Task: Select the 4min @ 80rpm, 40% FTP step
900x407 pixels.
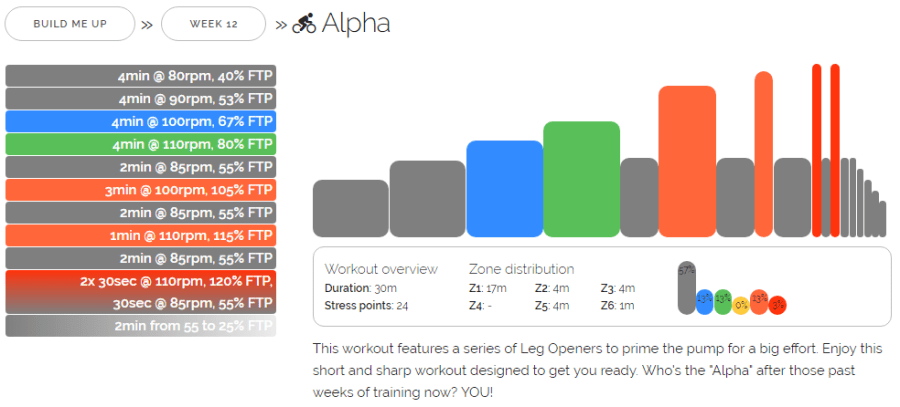Action: [140, 76]
